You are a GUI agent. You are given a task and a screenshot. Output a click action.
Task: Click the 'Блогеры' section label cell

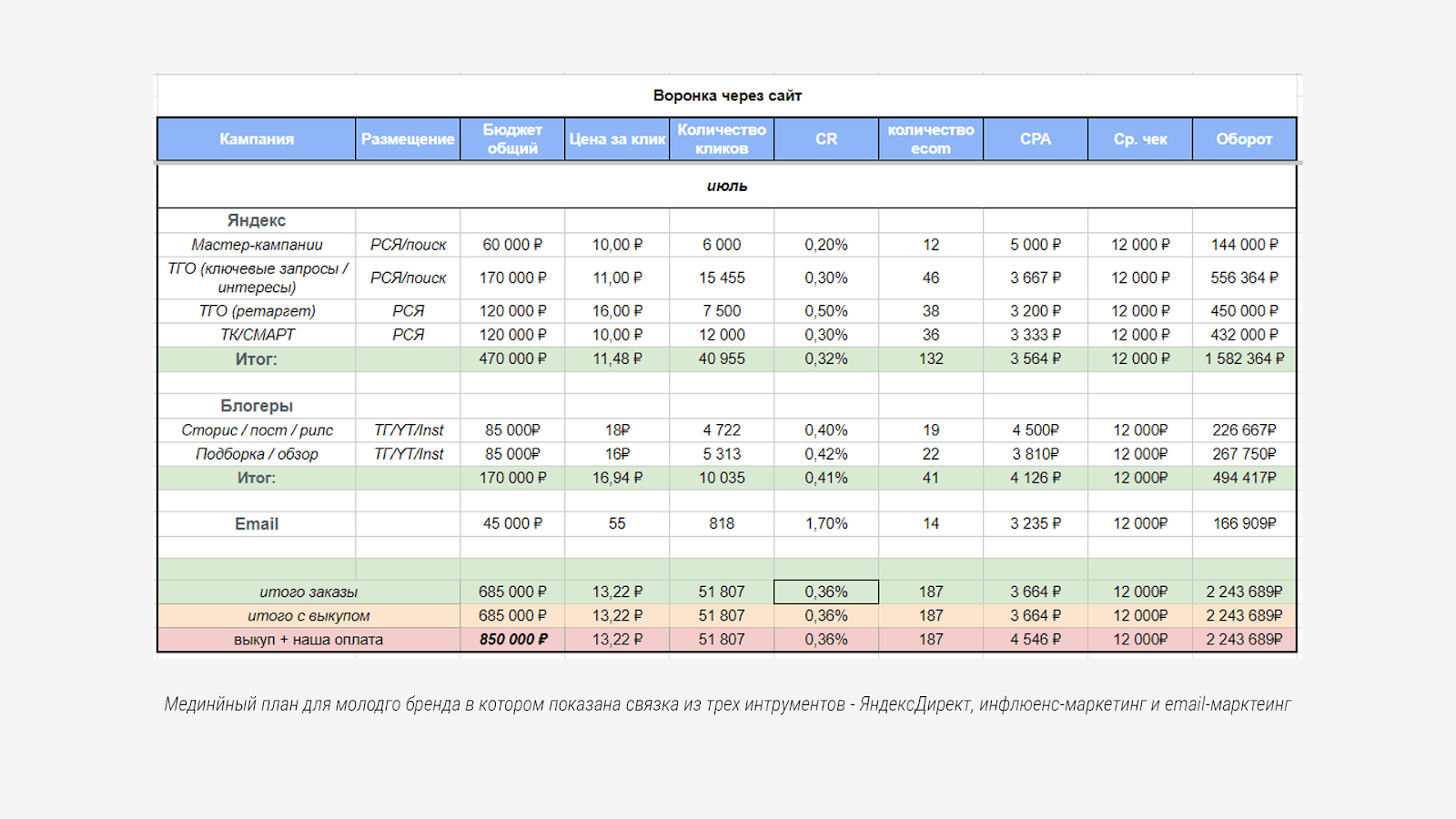tap(257, 406)
